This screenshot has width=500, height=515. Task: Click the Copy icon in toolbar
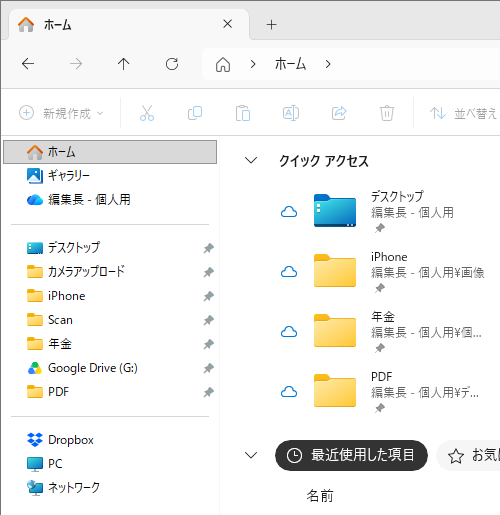point(195,113)
